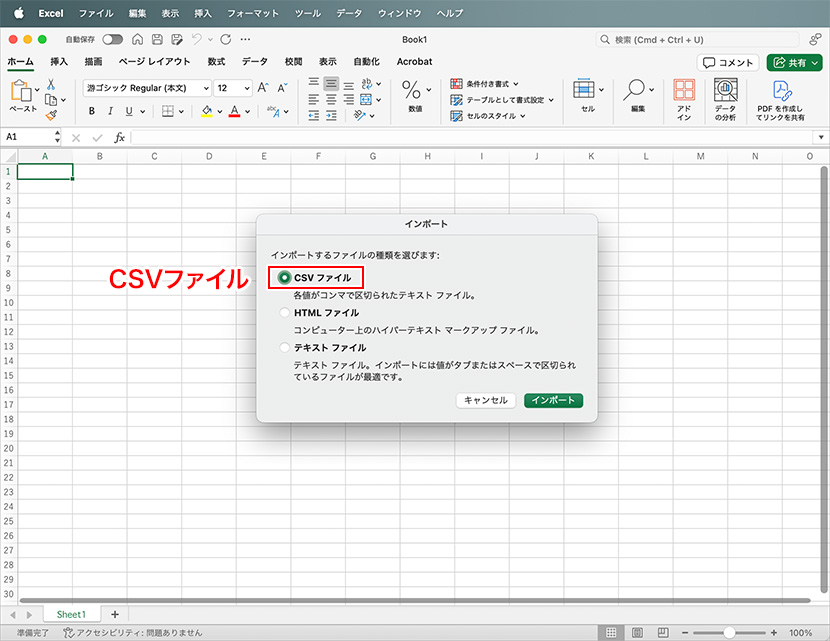Click the Save icon in the title bar
The image size is (830, 641).
point(157,39)
